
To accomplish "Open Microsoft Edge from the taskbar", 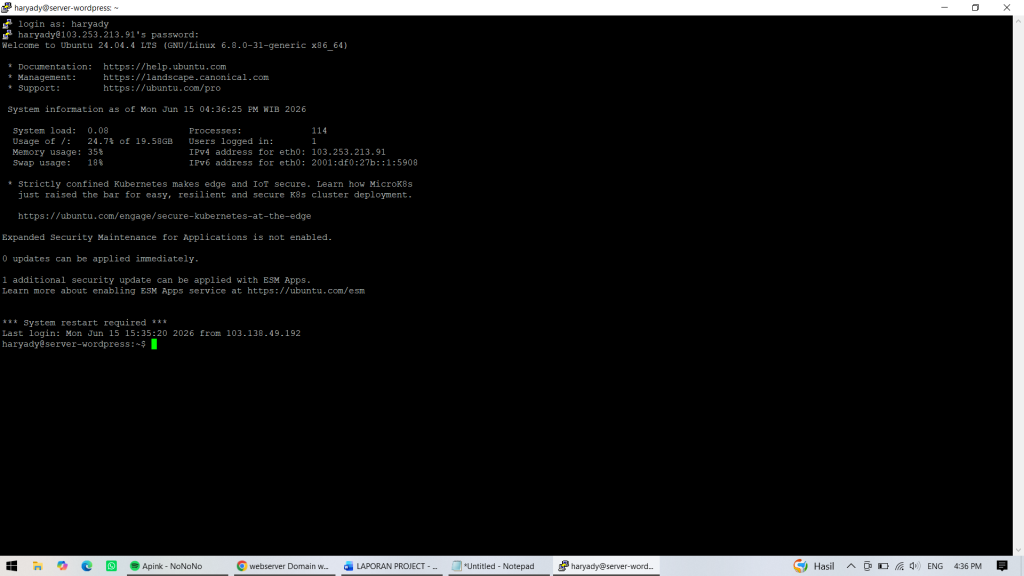I will (87, 566).
